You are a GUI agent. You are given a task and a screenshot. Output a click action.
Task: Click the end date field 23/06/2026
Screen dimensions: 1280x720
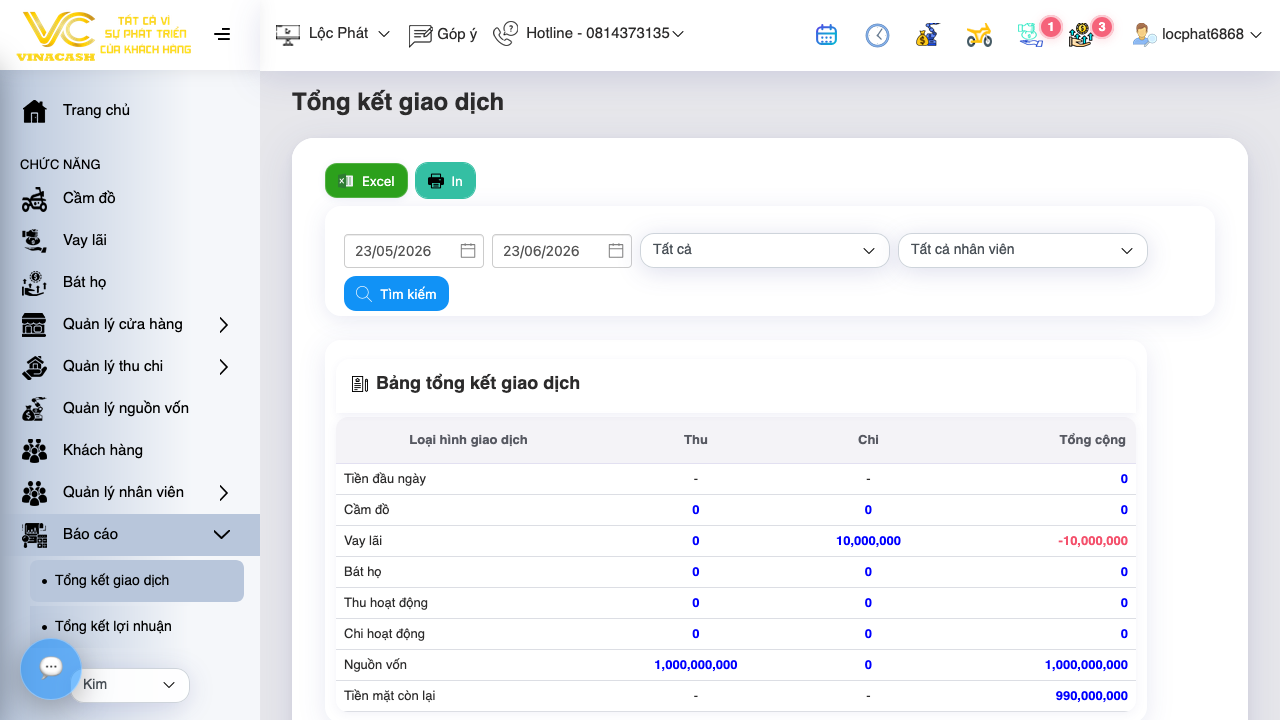(x=562, y=251)
